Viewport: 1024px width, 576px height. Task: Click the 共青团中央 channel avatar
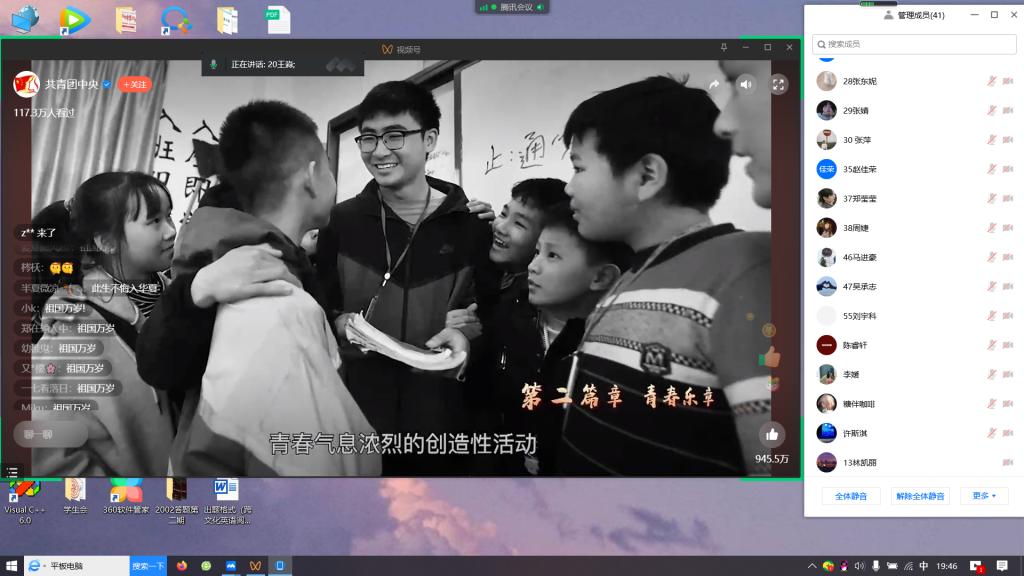point(26,85)
